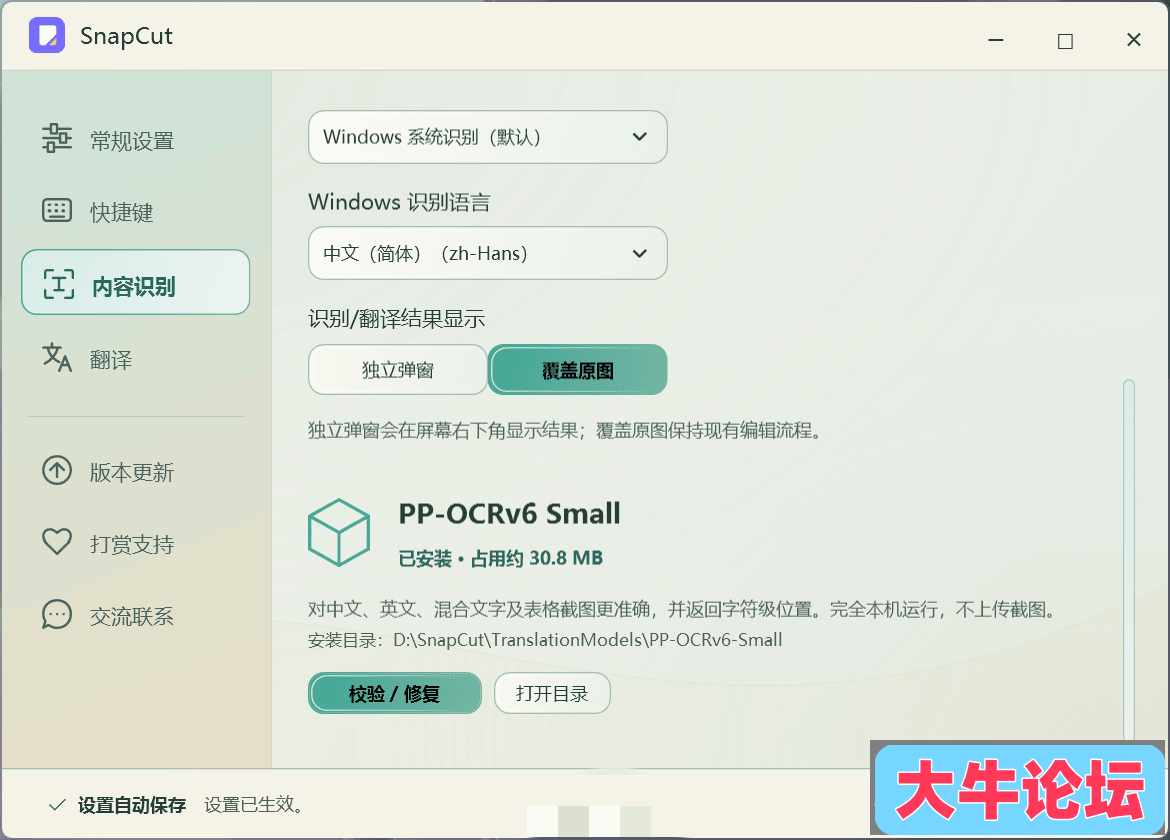Expand the engine dropdown chevron arrow
Image resolution: width=1170 pixels, height=840 pixels.
click(x=639, y=137)
